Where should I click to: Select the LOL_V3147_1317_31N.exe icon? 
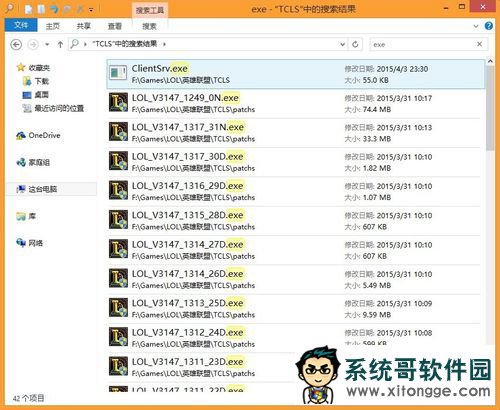point(118,132)
